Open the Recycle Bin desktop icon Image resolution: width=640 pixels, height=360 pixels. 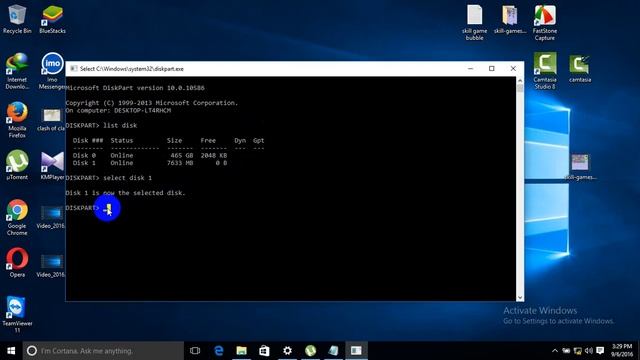(17, 19)
